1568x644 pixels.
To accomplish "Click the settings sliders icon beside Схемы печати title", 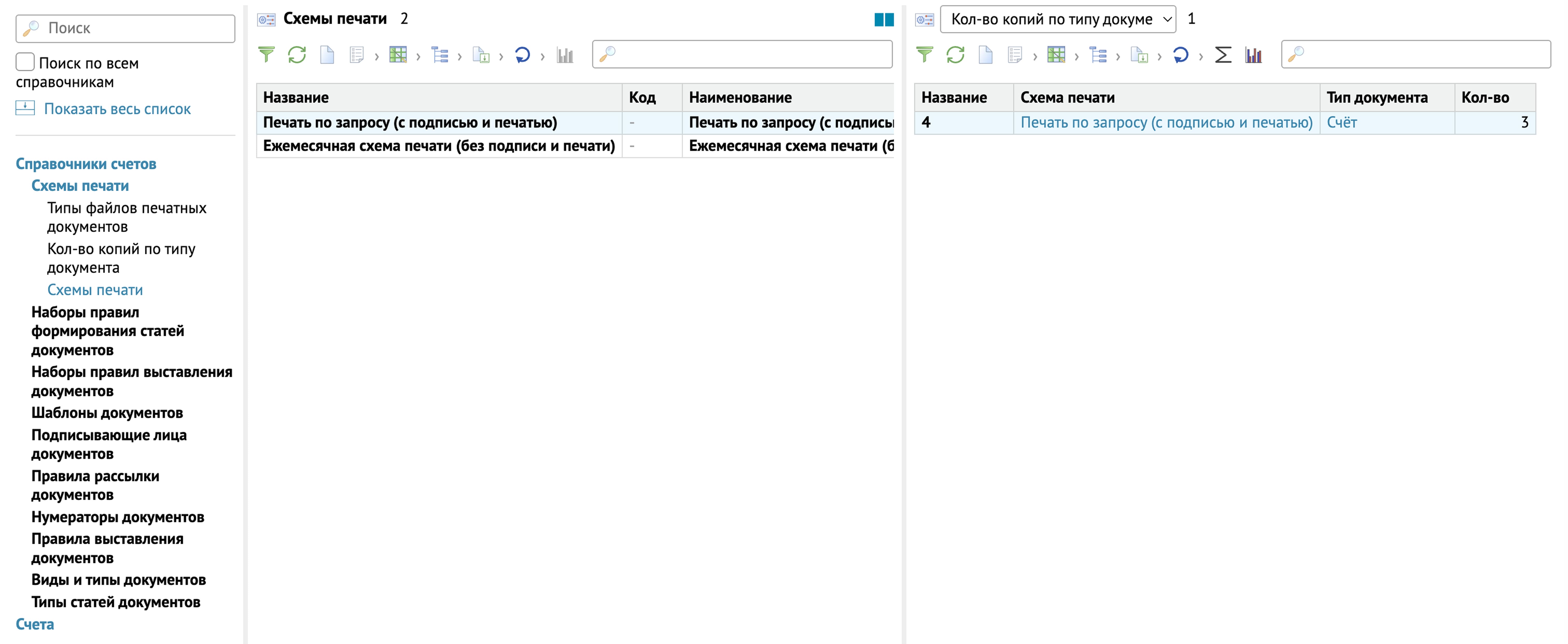I will 266,19.
